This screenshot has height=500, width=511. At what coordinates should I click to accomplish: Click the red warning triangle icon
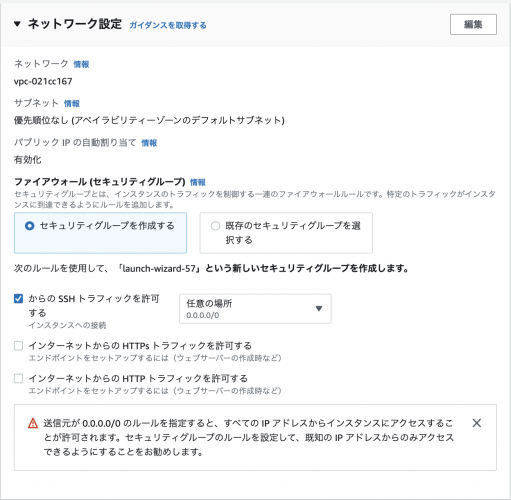tap(33, 423)
